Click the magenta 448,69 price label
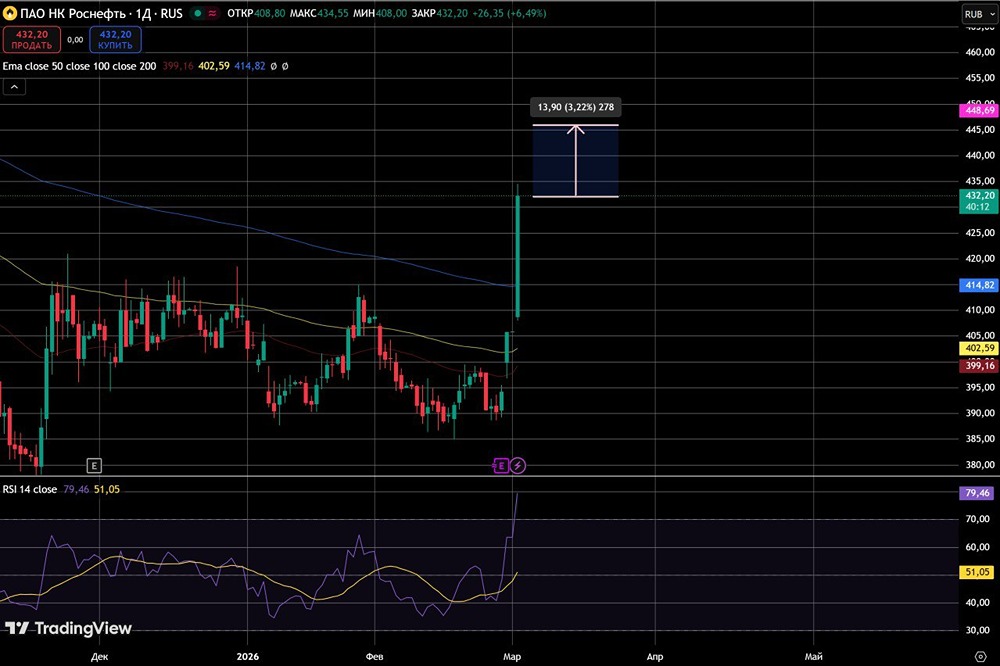This screenshot has height=666, width=1000. pyautogui.click(x=979, y=111)
